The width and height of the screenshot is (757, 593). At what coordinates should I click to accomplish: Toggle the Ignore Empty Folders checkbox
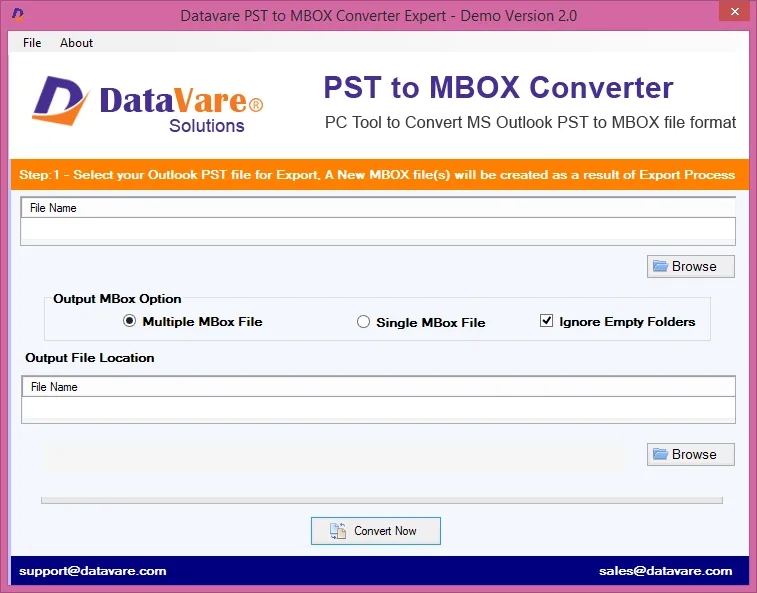click(546, 321)
